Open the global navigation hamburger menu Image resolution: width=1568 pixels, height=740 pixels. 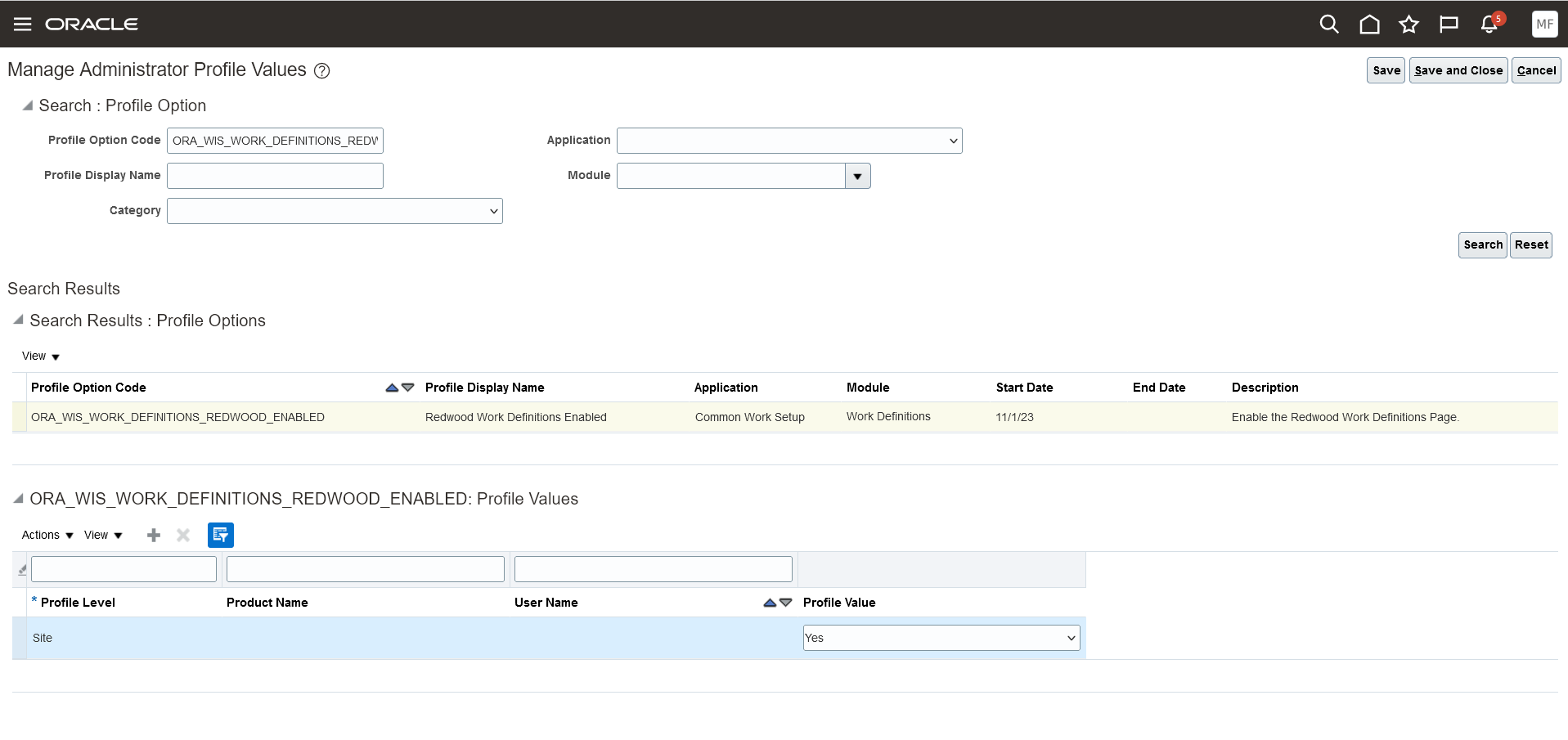tap(22, 24)
